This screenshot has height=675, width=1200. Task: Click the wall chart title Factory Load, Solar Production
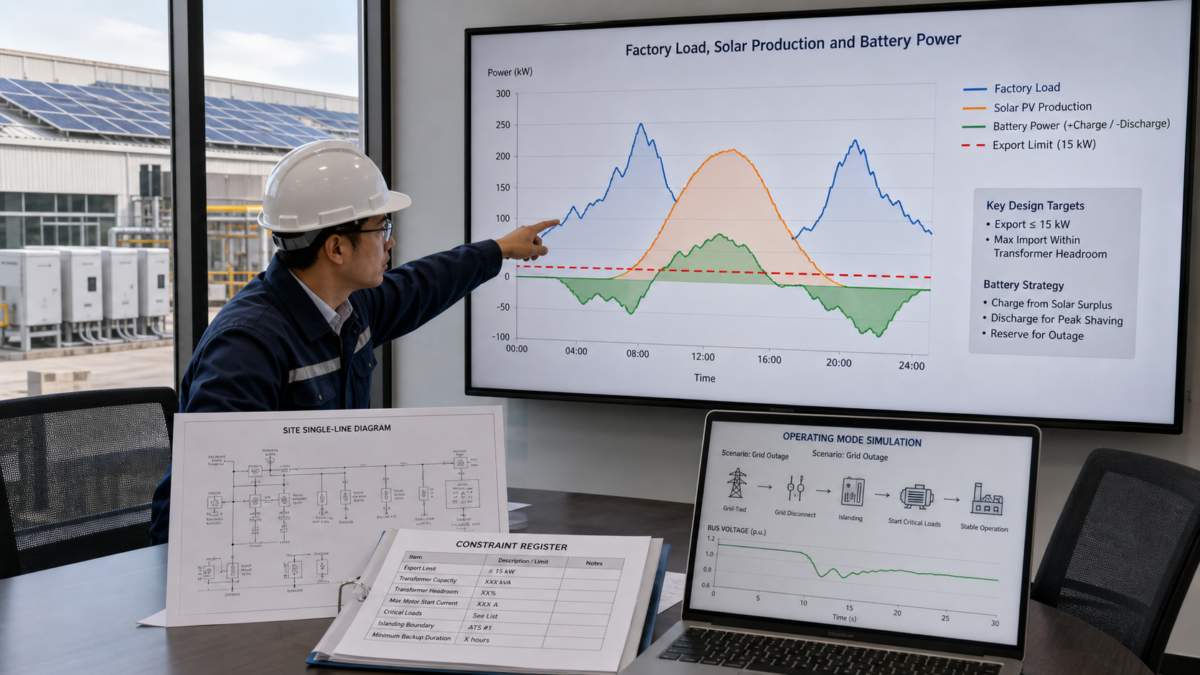[x=793, y=45]
